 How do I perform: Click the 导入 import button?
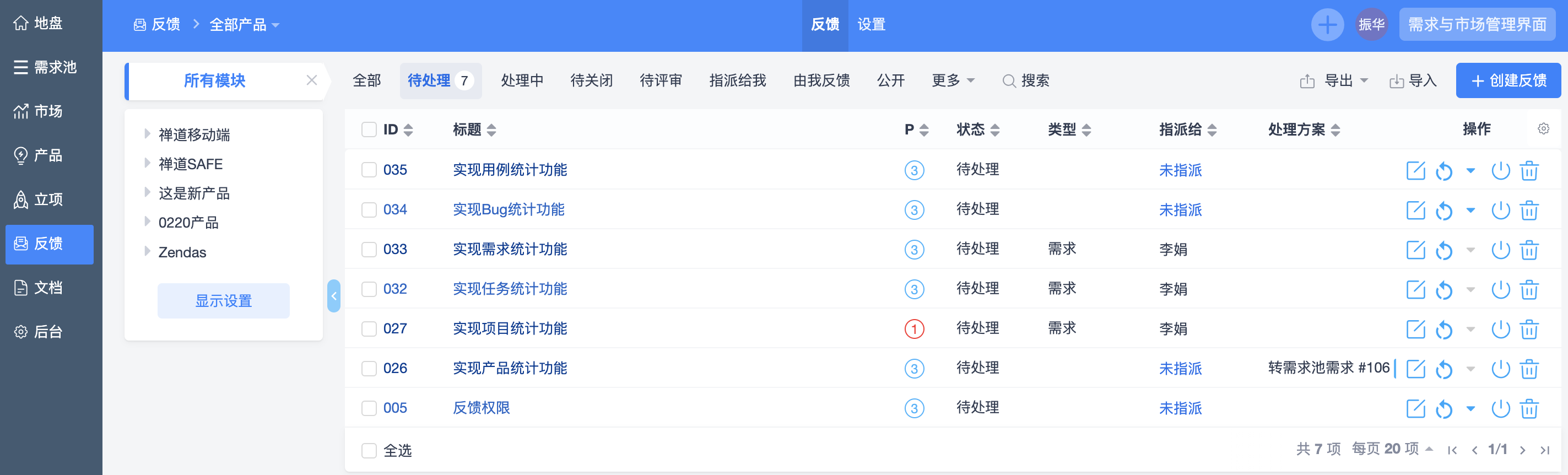pyautogui.click(x=1413, y=80)
